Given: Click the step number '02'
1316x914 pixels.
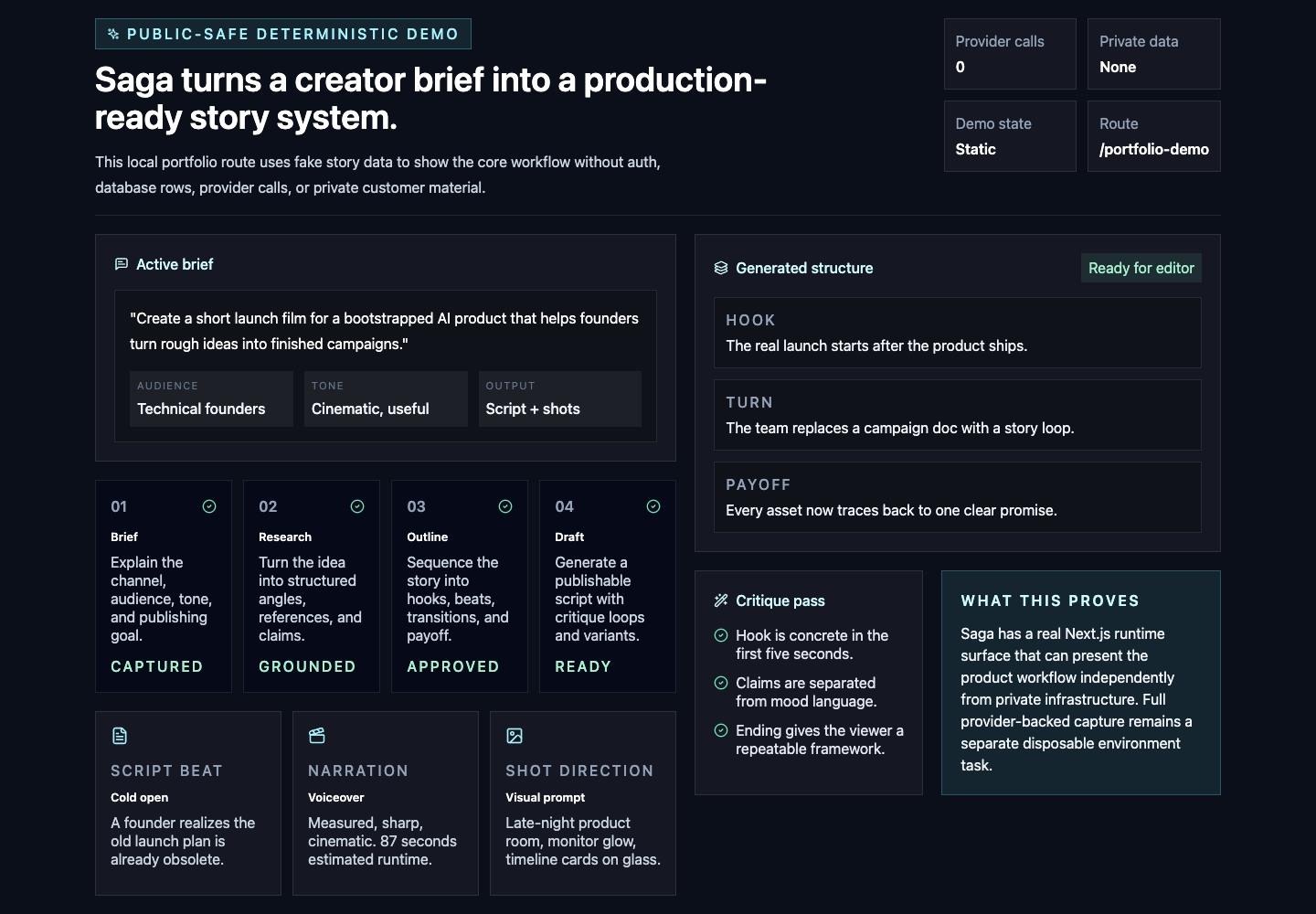Looking at the screenshot, I should coord(268,506).
